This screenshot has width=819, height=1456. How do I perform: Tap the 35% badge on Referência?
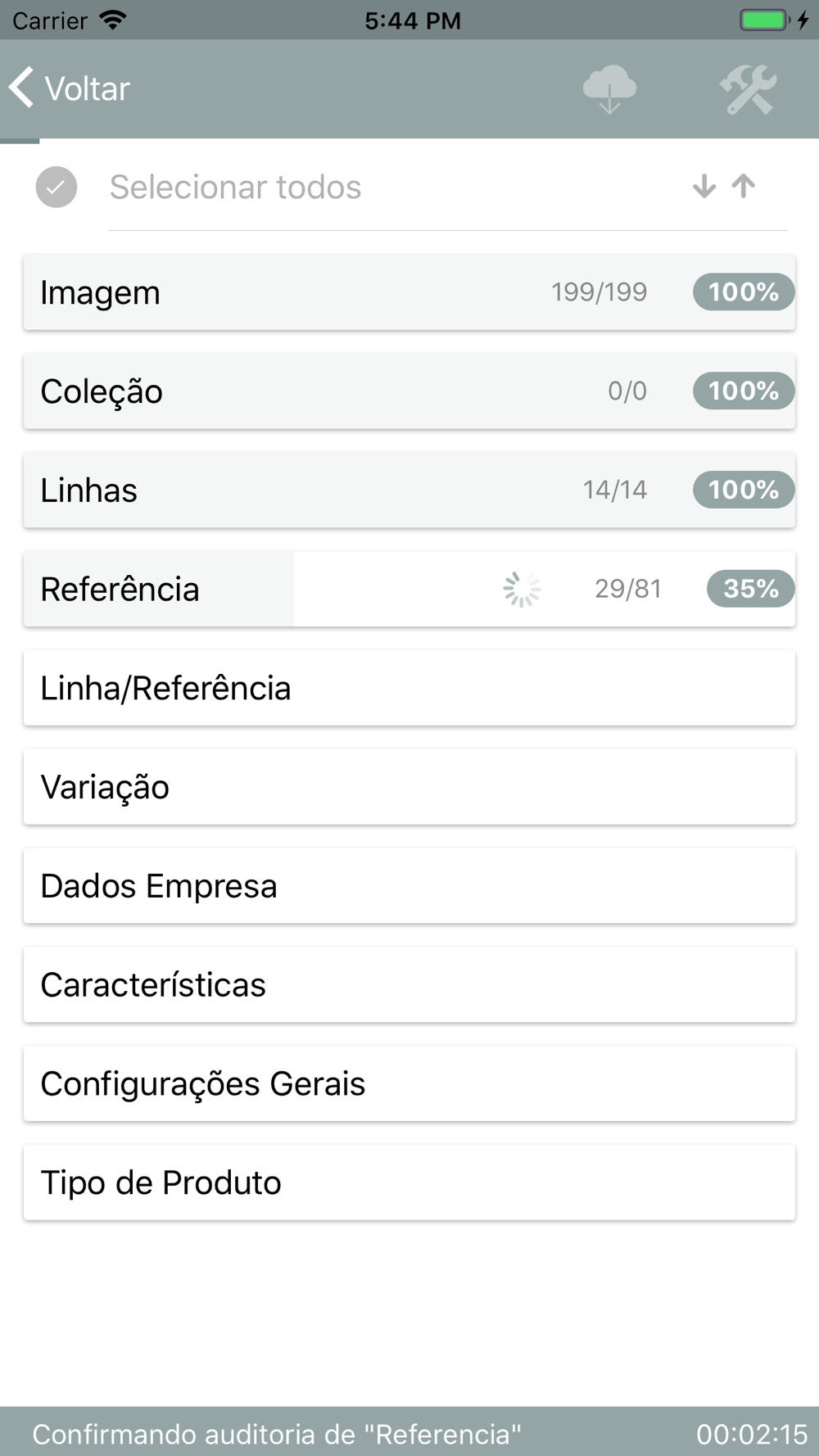point(750,589)
